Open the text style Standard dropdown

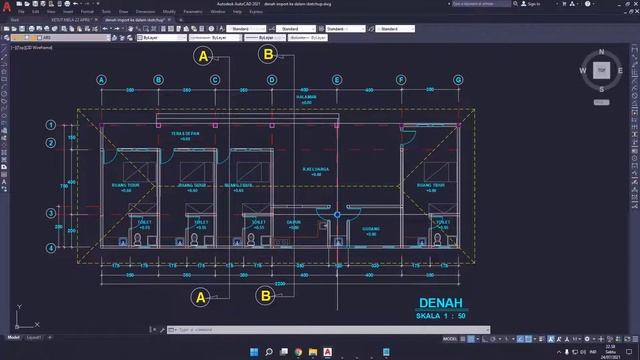(246, 29)
